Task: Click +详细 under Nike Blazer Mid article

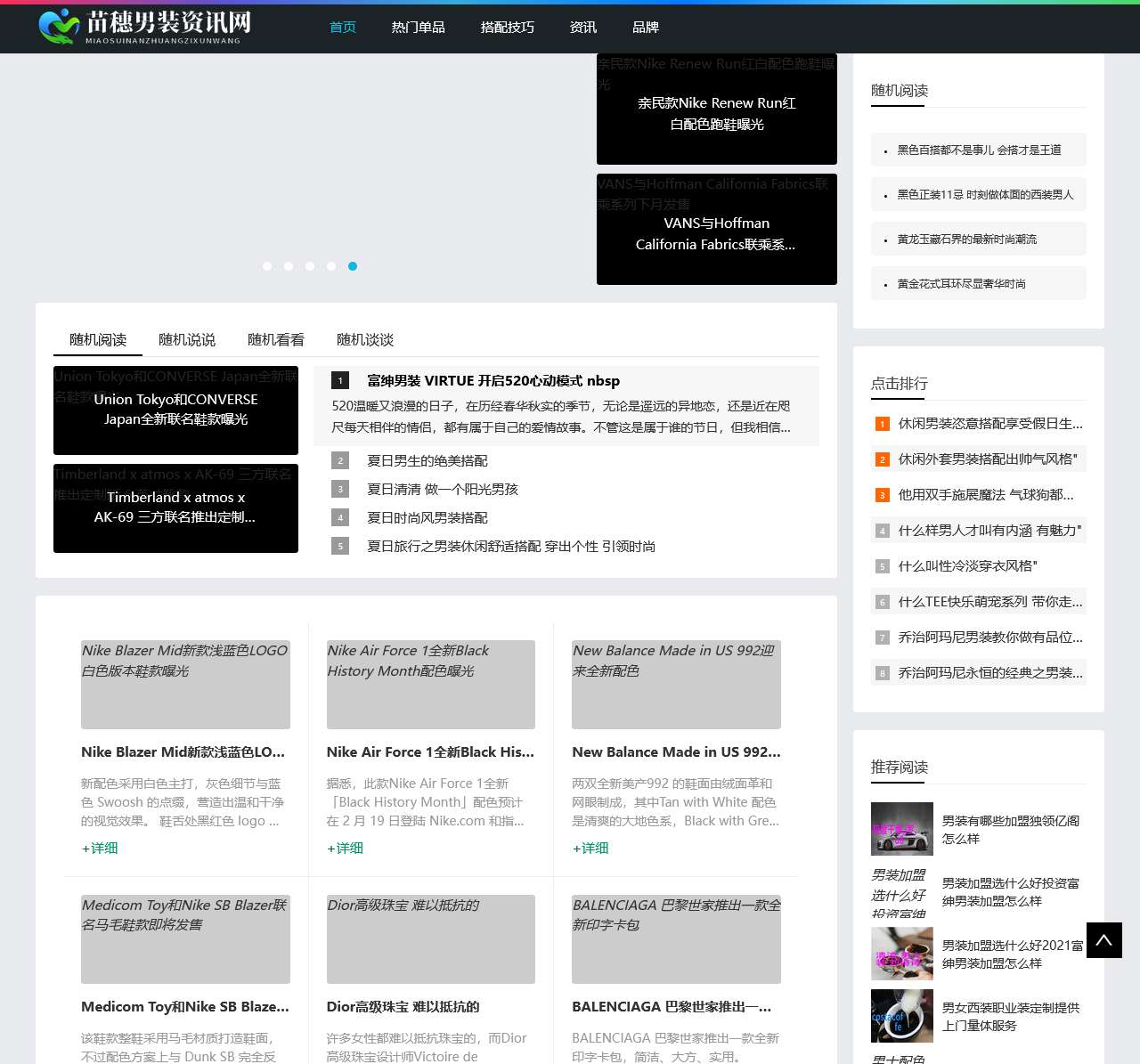Action: click(x=100, y=848)
